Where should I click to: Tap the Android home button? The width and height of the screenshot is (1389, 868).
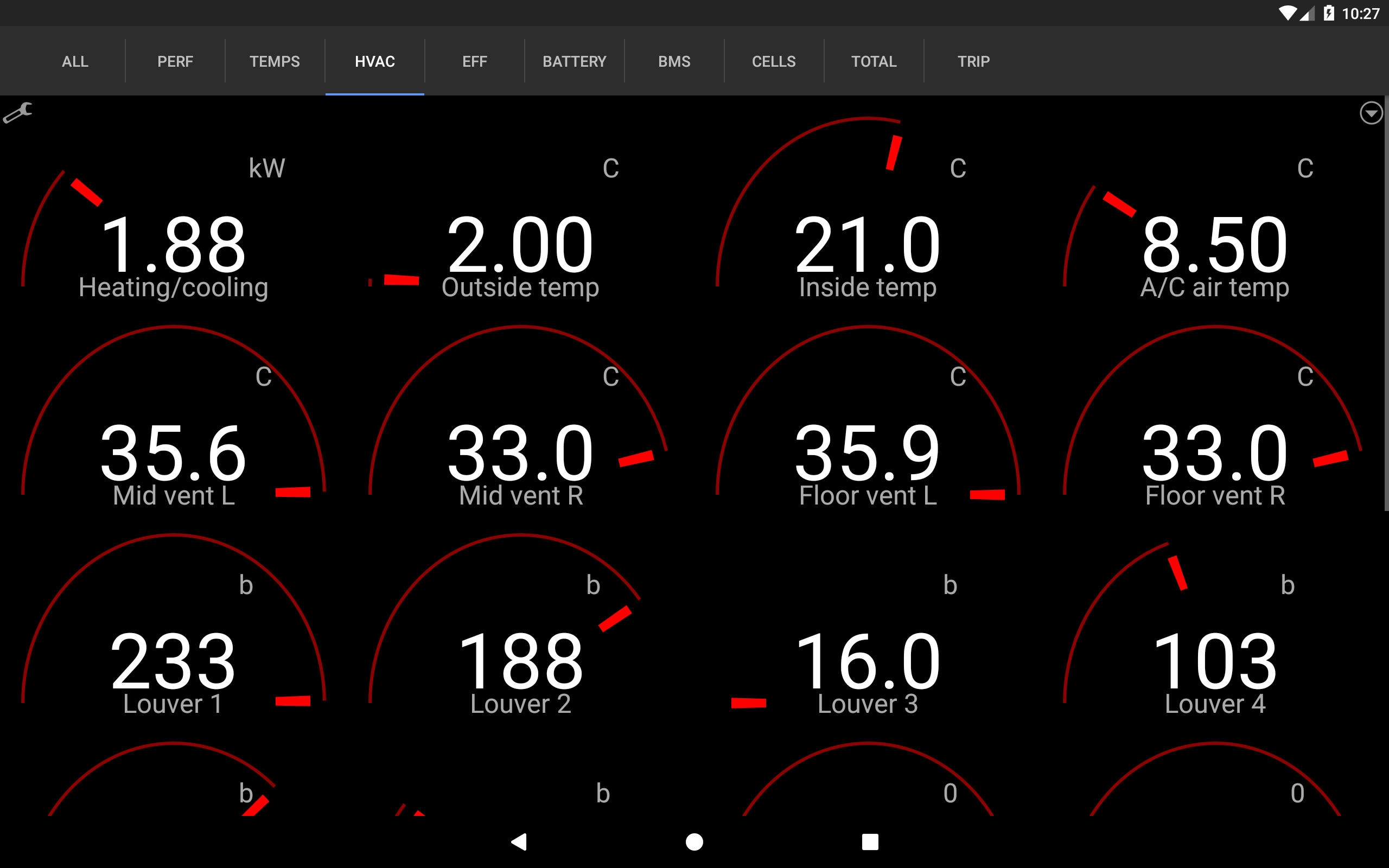(694, 841)
